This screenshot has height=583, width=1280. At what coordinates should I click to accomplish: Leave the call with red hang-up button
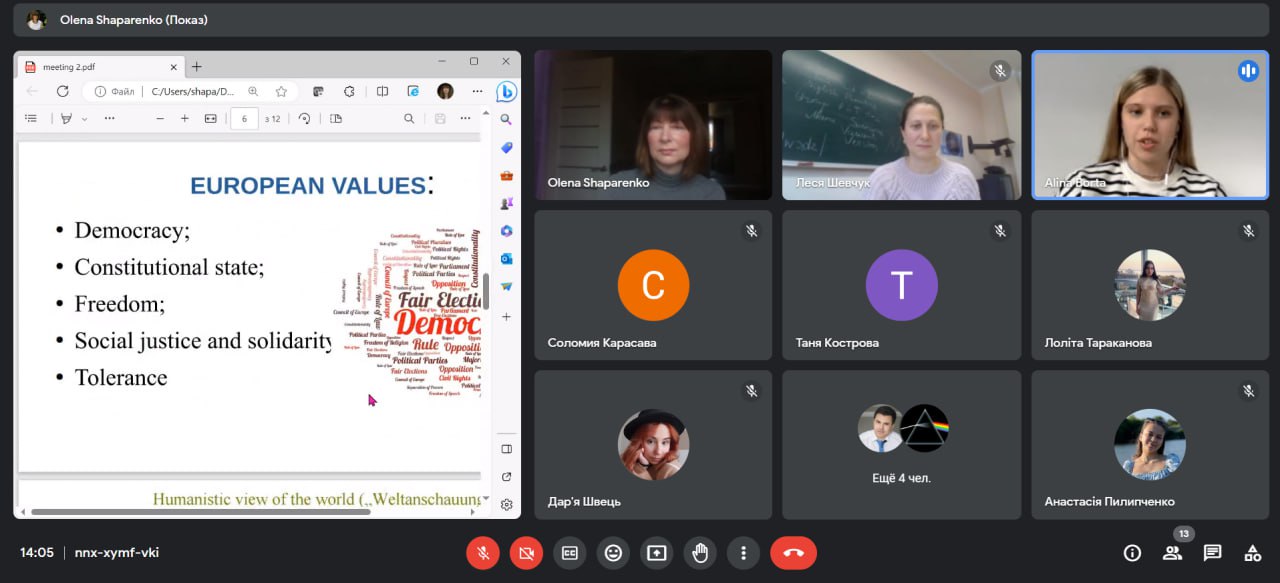[793, 552]
